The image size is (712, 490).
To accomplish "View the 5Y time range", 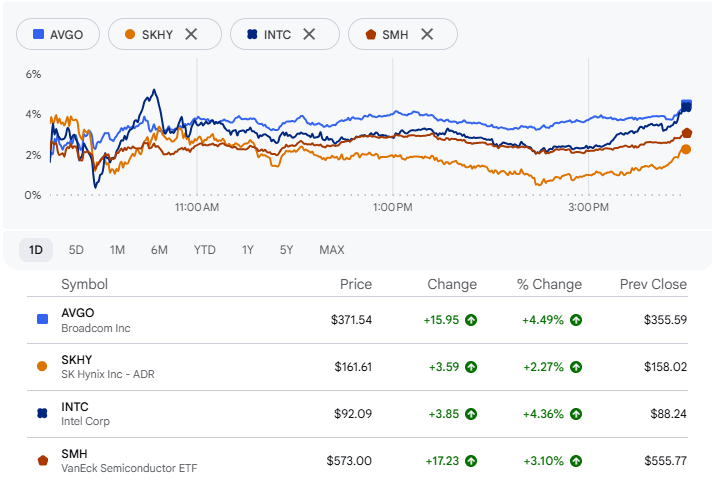I will pyautogui.click(x=287, y=250).
